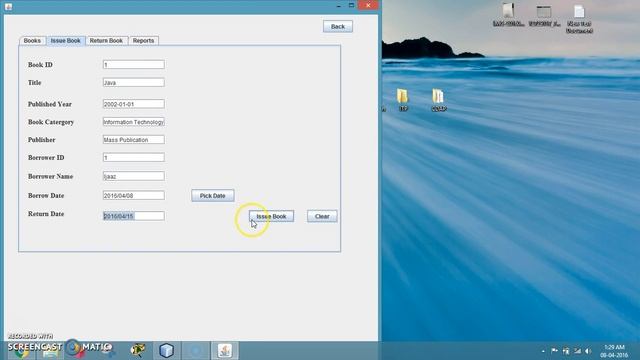
Task: Open the Action Center flag icon
Action: 554,351
